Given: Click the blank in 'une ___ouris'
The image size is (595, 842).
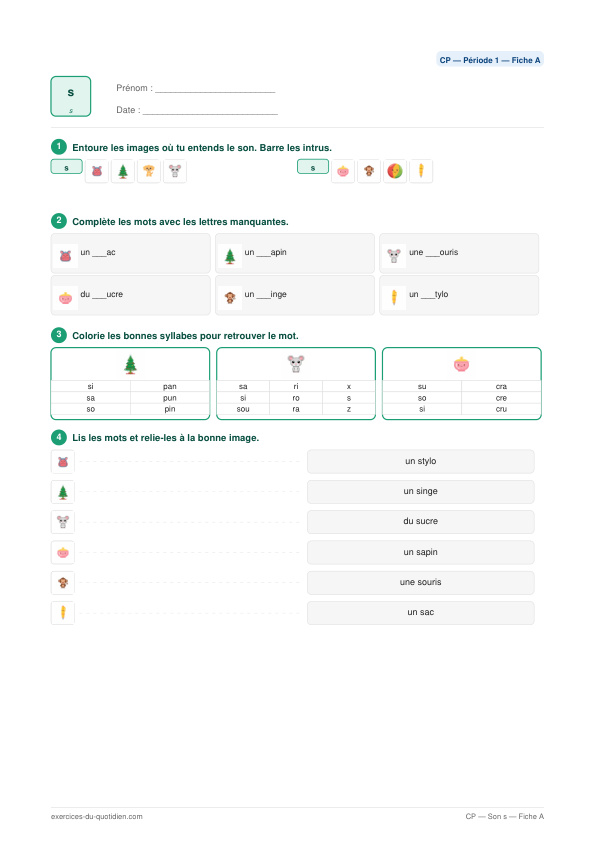Looking at the screenshot, I should [x=432, y=253].
